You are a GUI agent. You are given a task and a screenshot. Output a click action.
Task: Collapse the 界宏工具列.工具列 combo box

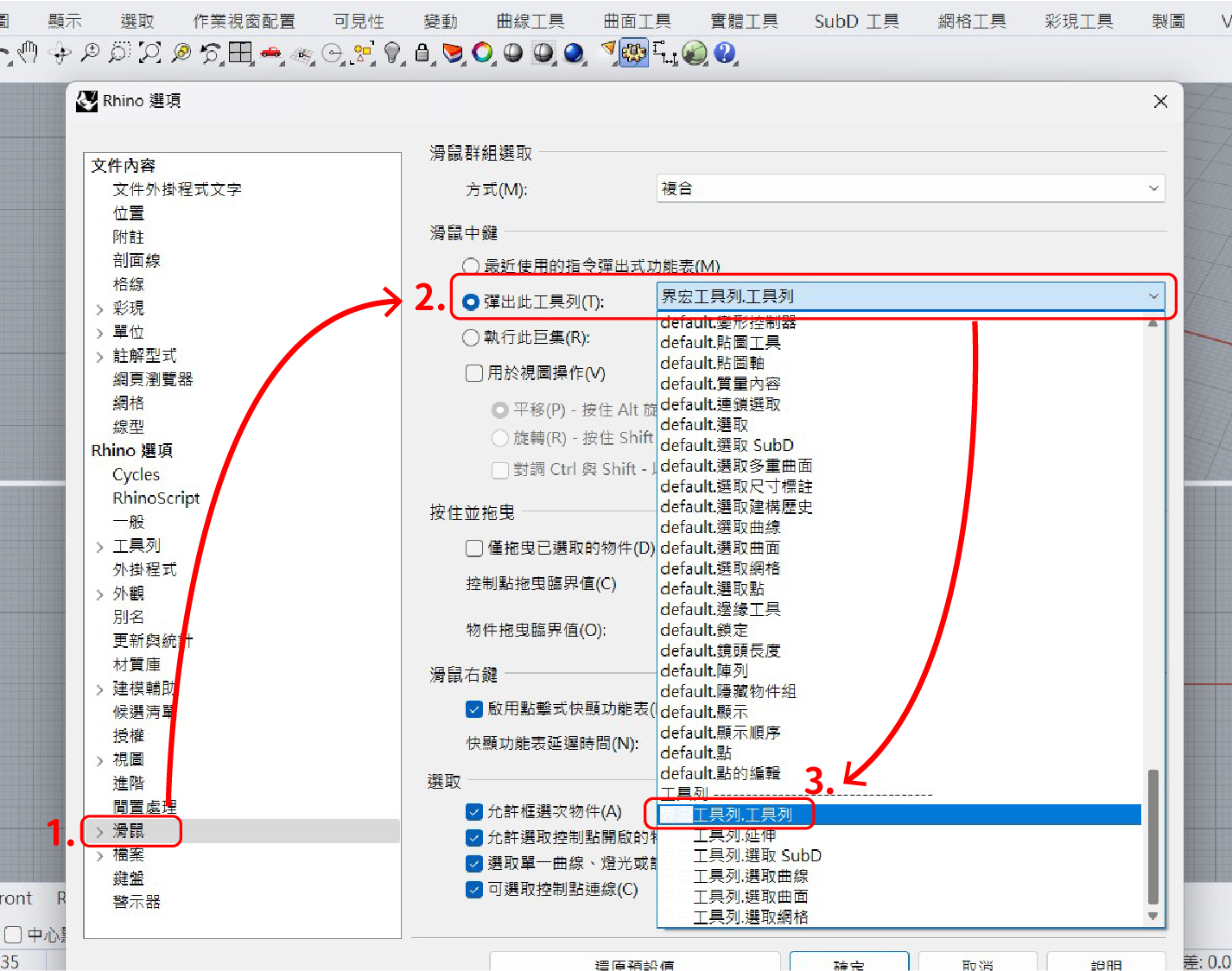point(911,296)
